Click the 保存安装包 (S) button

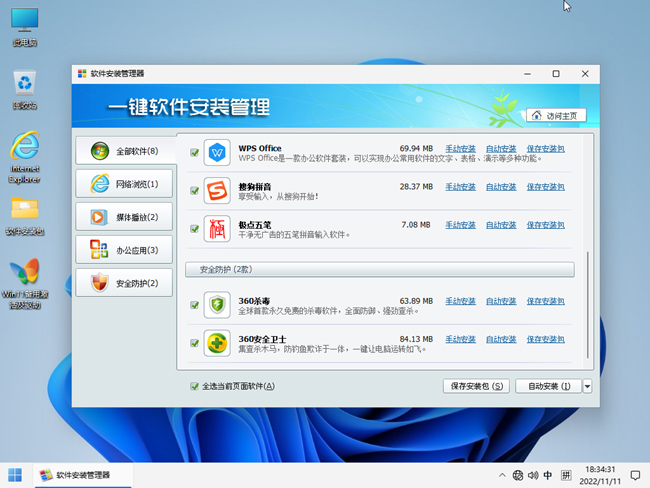click(476, 386)
